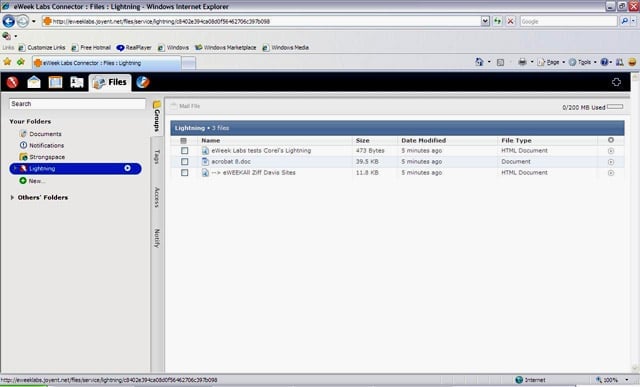Click options icon for eWeek Labs tests row
640x387 pixels.
click(611, 151)
